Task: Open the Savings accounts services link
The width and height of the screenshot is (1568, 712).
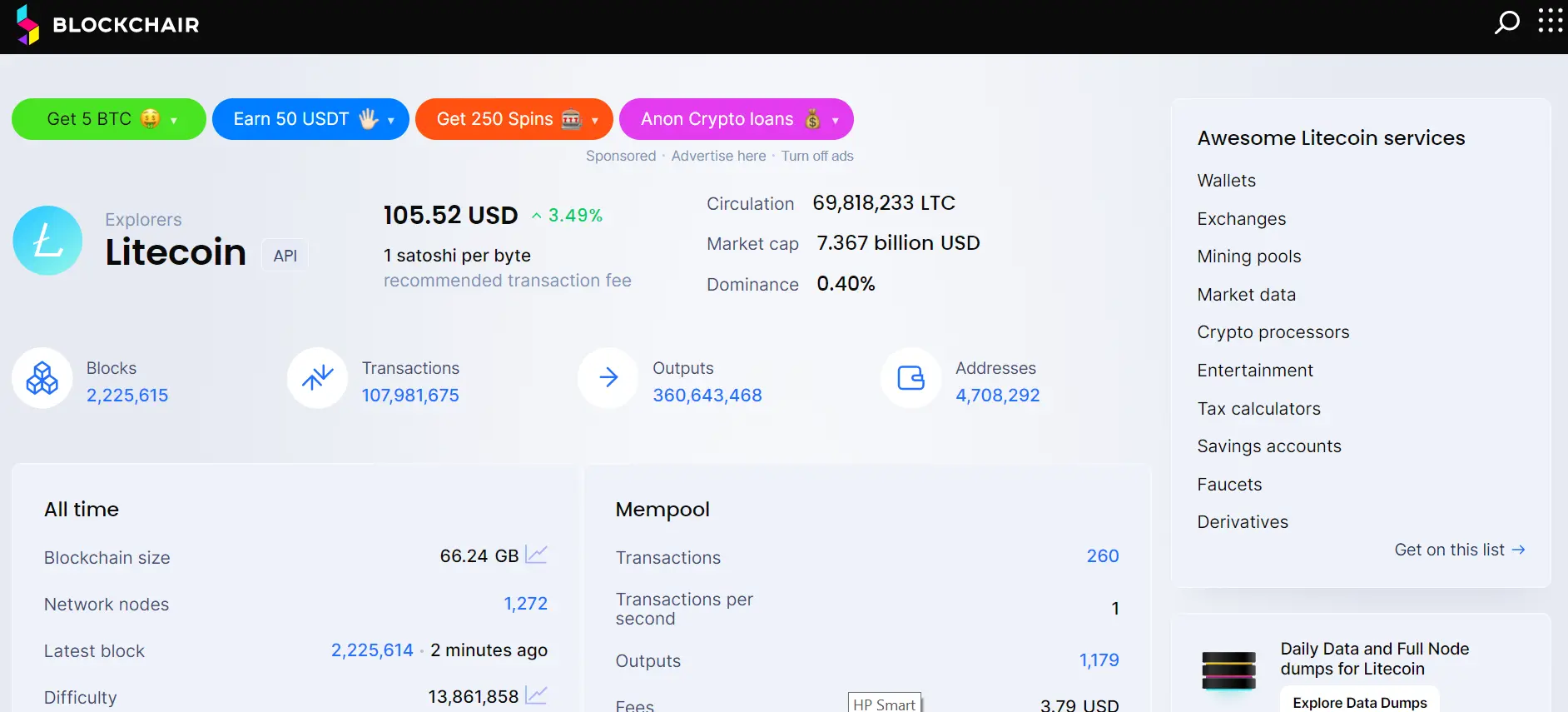Action: tap(1269, 446)
